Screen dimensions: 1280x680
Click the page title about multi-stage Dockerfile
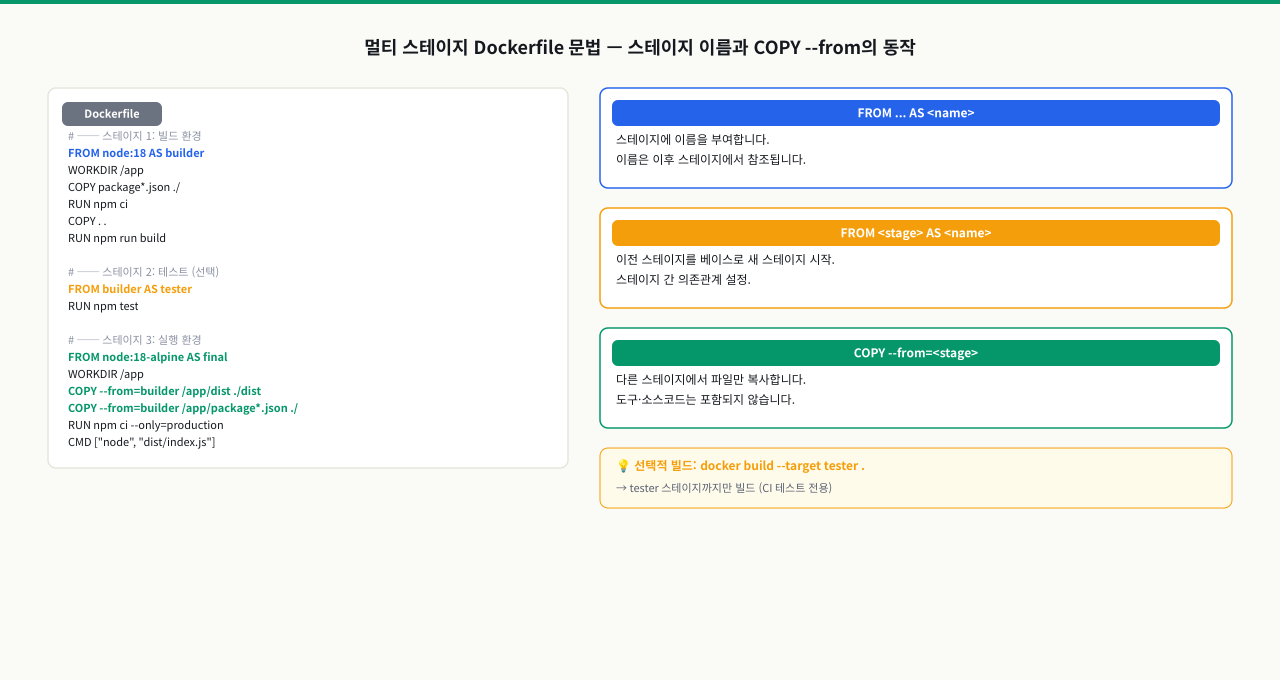click(x=640, y=47)
